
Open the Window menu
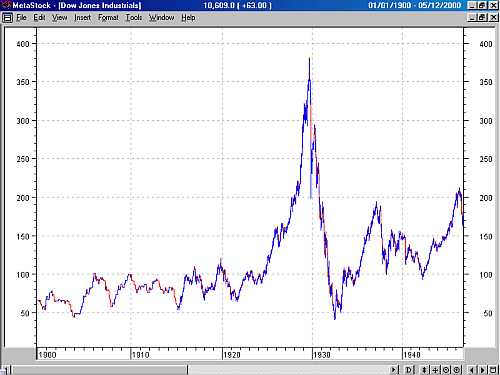(x=161, y=17)
